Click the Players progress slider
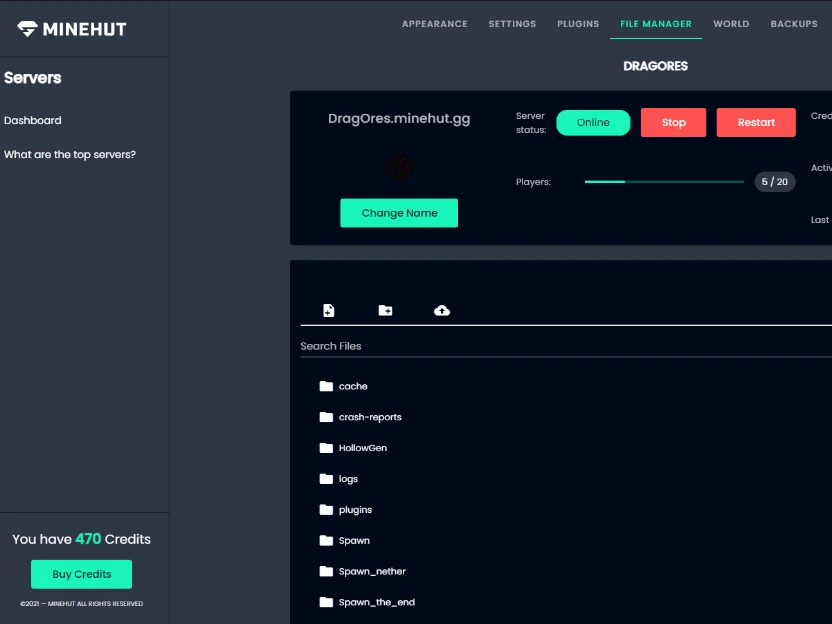This screenshot has width=832, height=624. click(x=664, y=182)
